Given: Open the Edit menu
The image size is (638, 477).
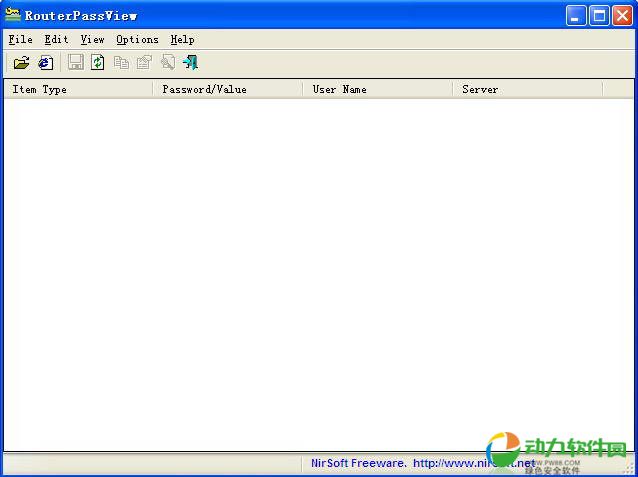Looking at the screenshot, I should [56, 39].
